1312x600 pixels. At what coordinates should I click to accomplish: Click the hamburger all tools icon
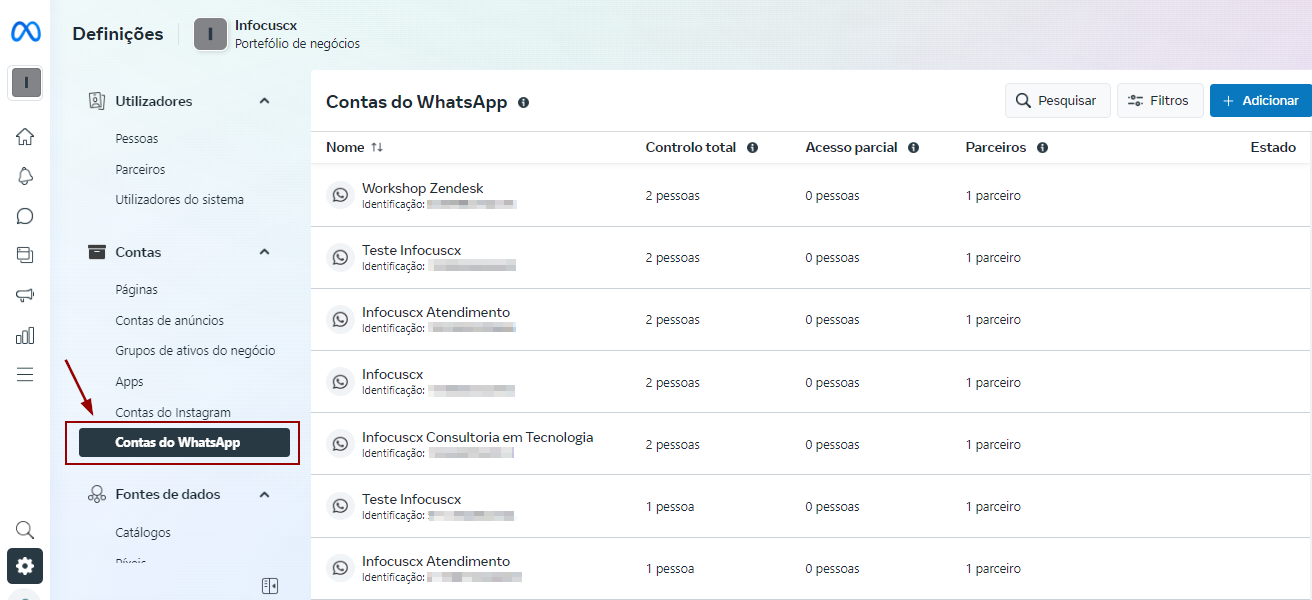(x=25, y=374)
